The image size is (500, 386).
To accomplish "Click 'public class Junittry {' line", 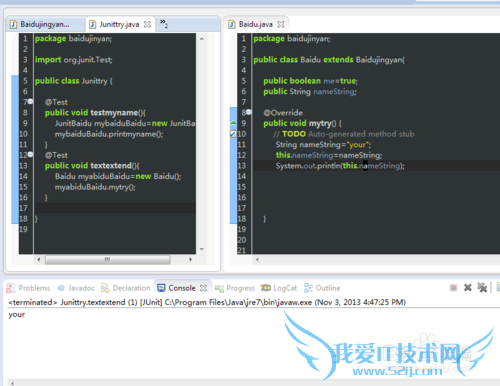I will coord(74,81).
